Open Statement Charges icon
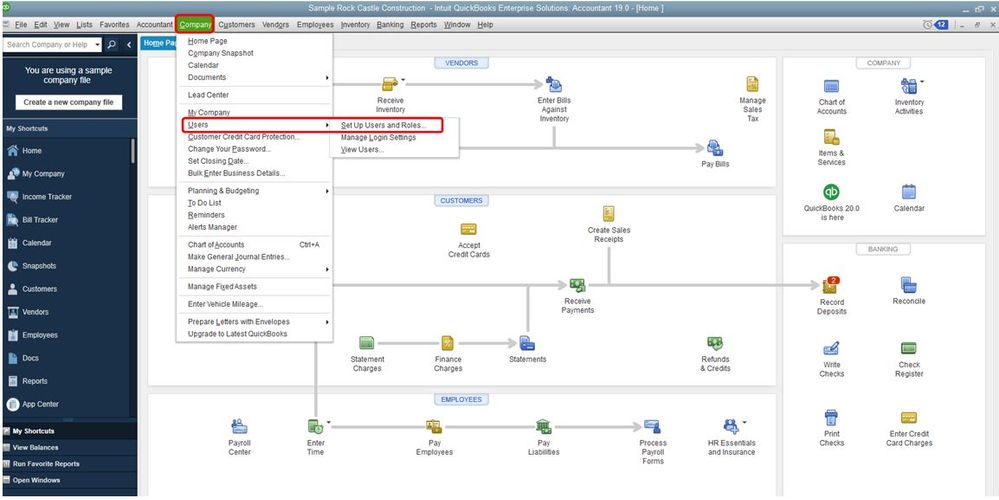Screen dimensions: 999x500 click(367, 343)
